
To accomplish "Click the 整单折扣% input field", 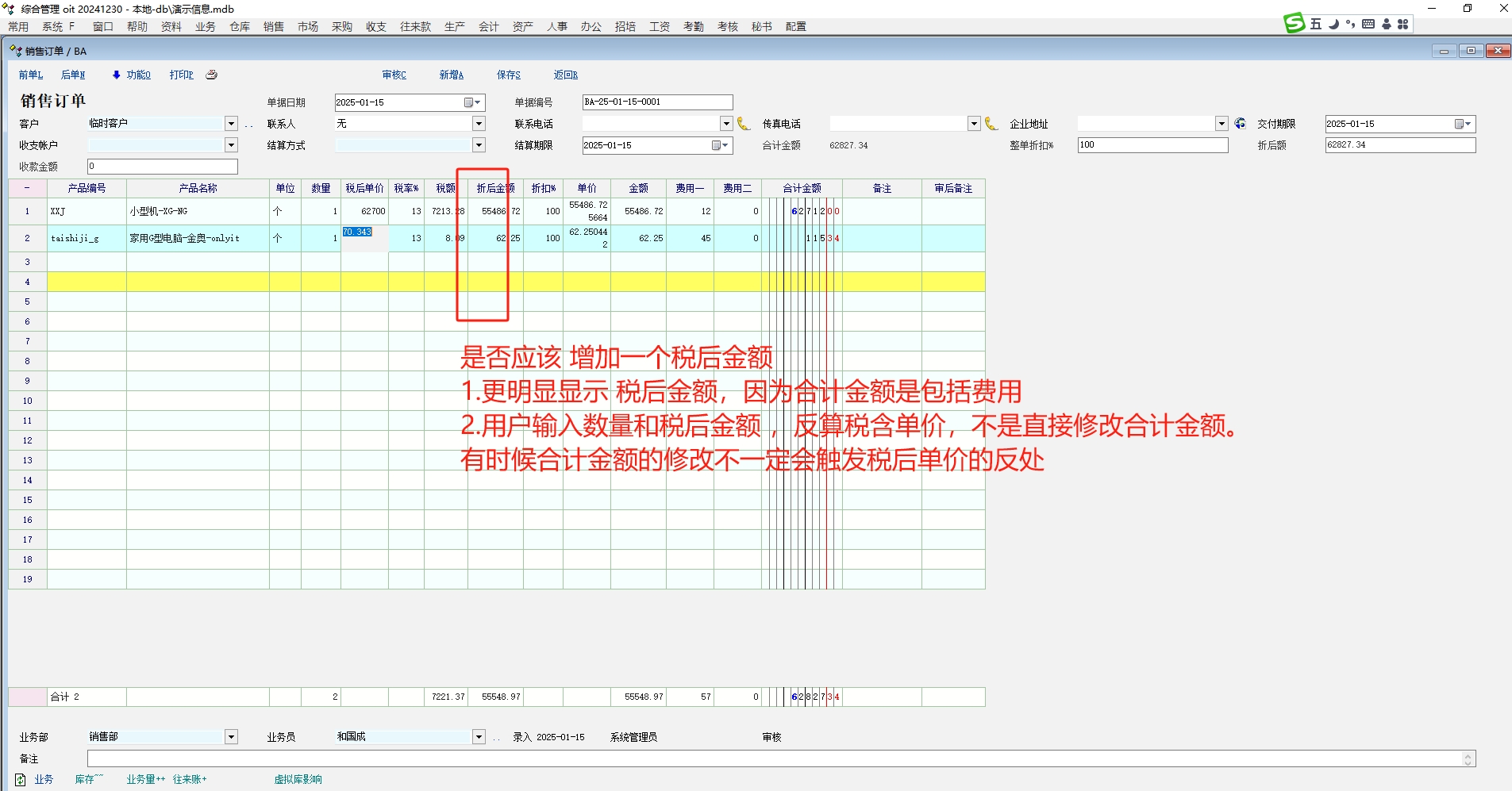I will (x=1152, y=145).
